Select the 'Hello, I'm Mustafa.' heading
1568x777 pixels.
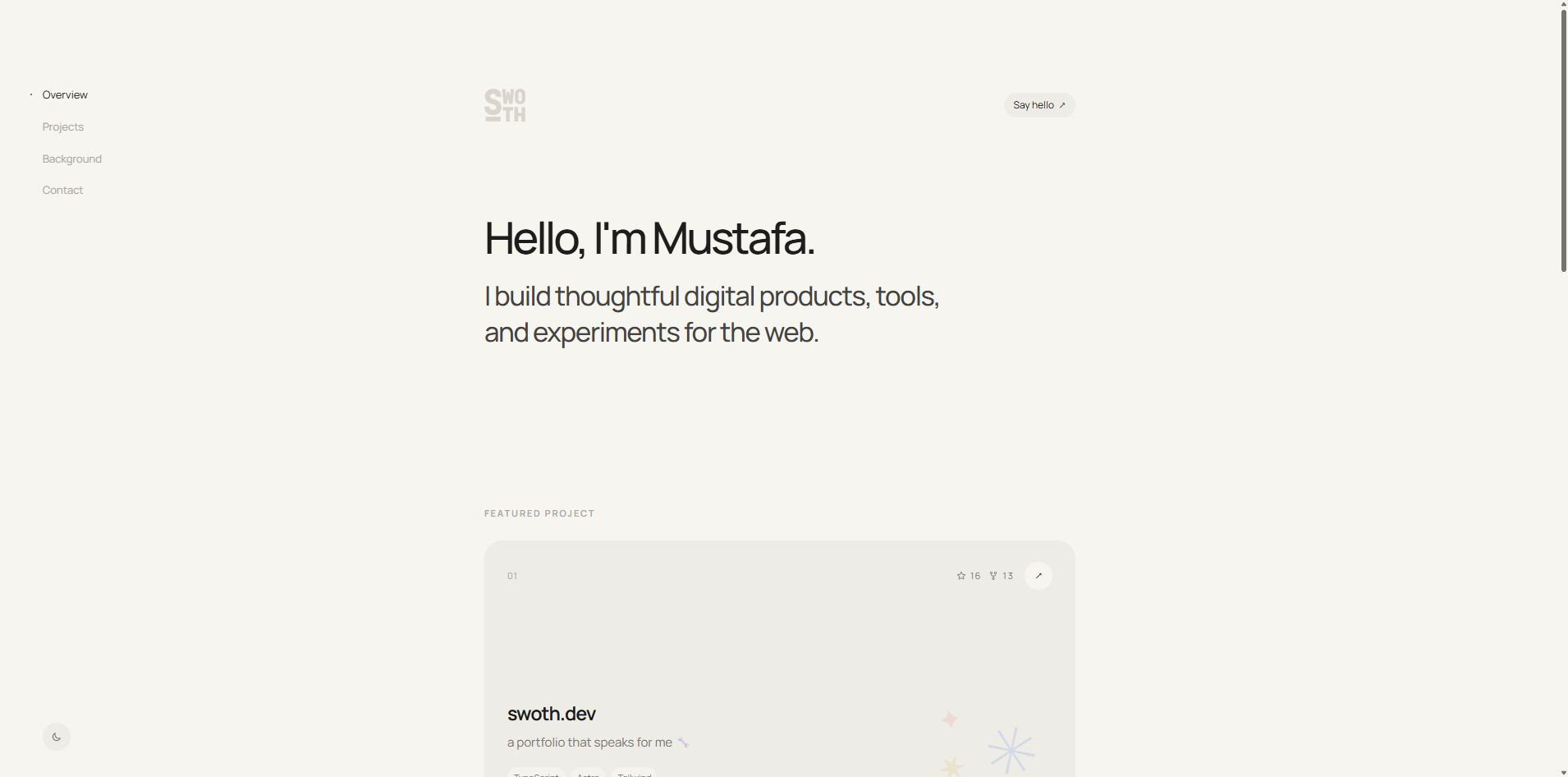(649, 238)
